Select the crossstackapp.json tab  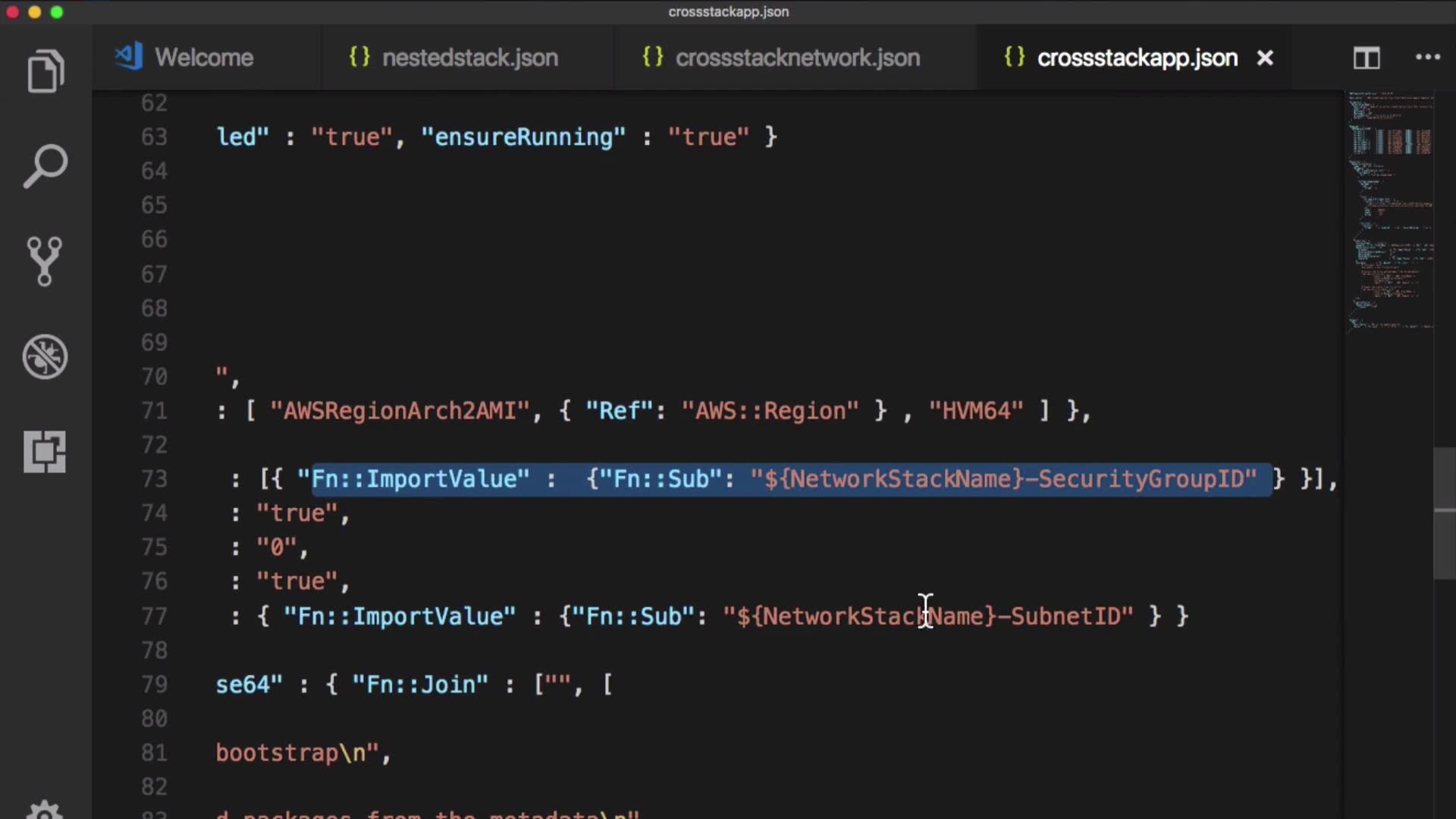pos(1136,58)
